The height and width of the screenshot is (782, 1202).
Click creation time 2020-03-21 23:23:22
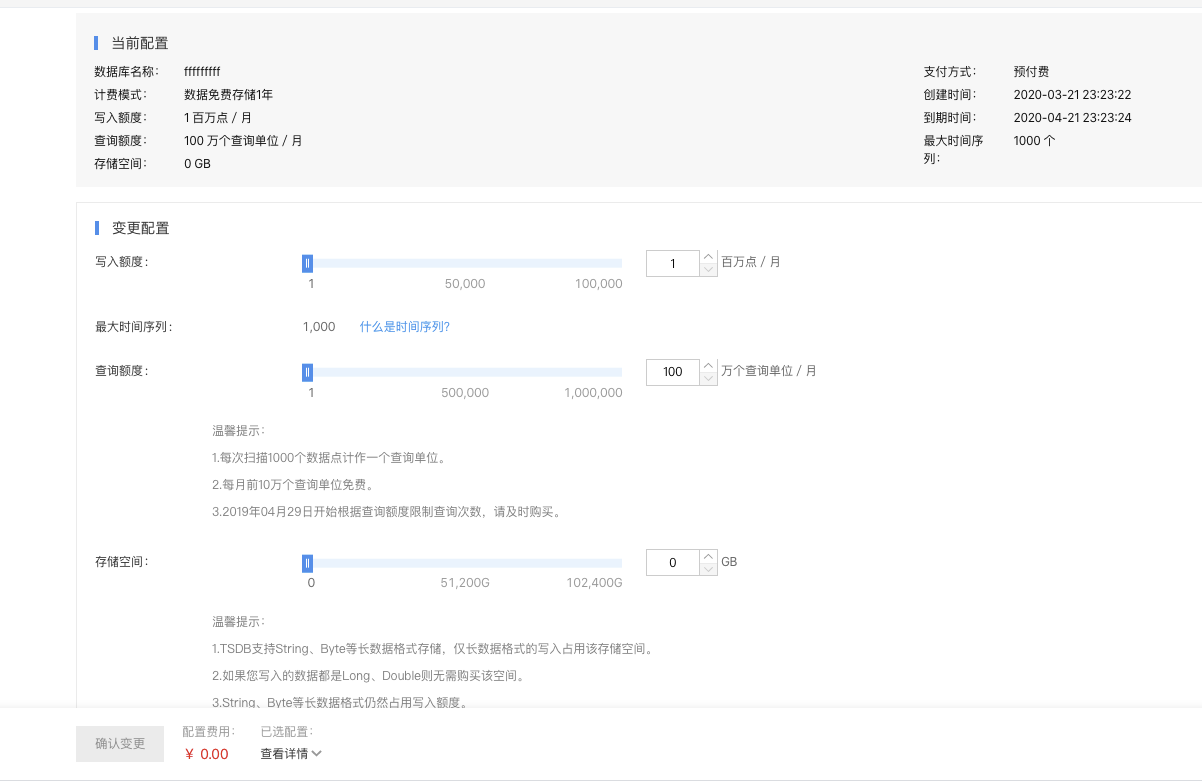1072,95
